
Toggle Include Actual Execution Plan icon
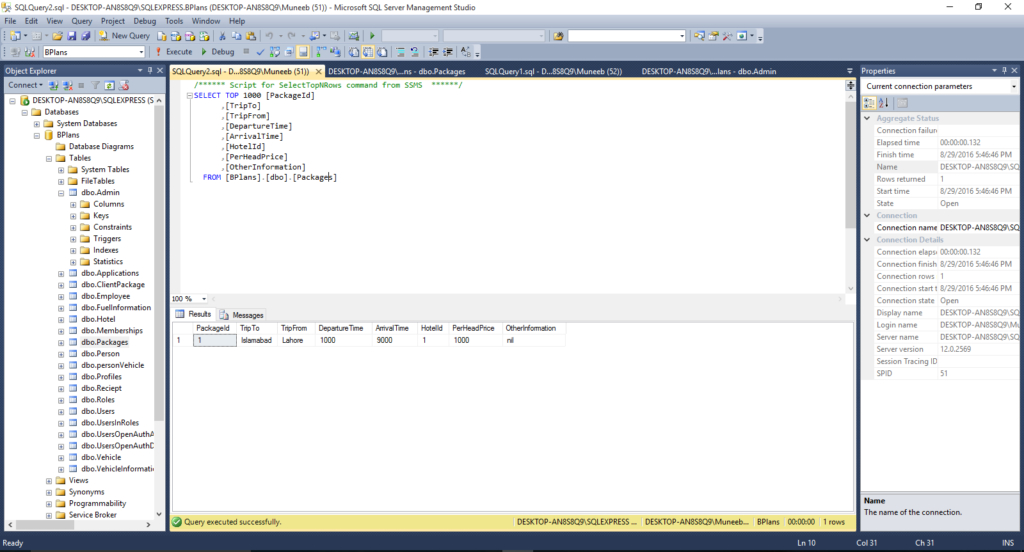pyautogui.click(x=321, y=52)
